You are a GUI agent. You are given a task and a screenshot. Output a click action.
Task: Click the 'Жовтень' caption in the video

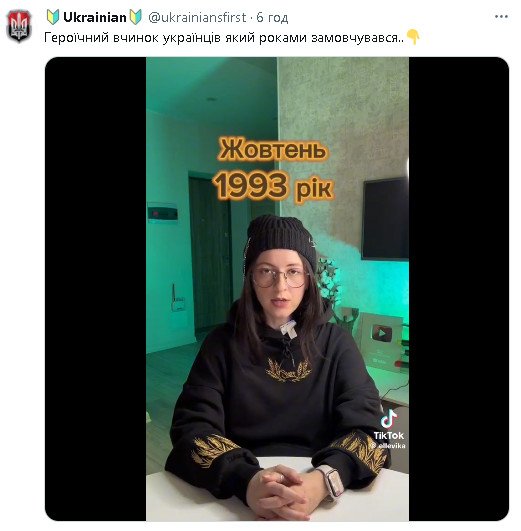[x=273, y=149]
